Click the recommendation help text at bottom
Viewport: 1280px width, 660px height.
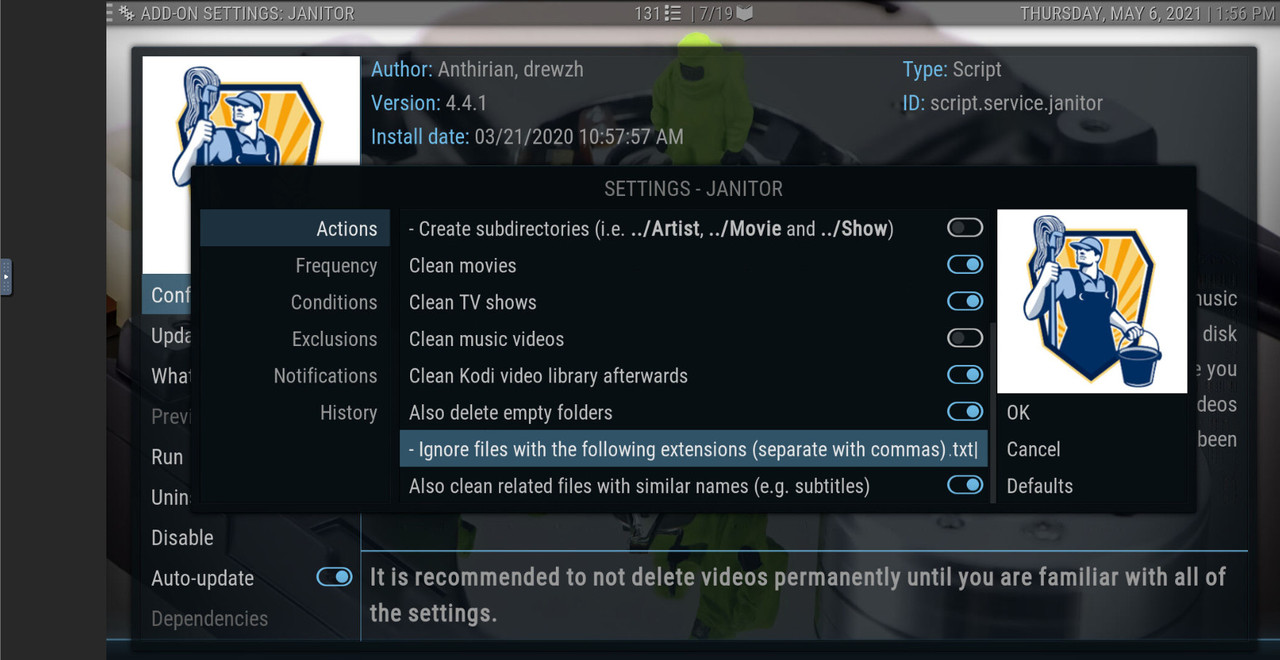click(x=798, y=594)
